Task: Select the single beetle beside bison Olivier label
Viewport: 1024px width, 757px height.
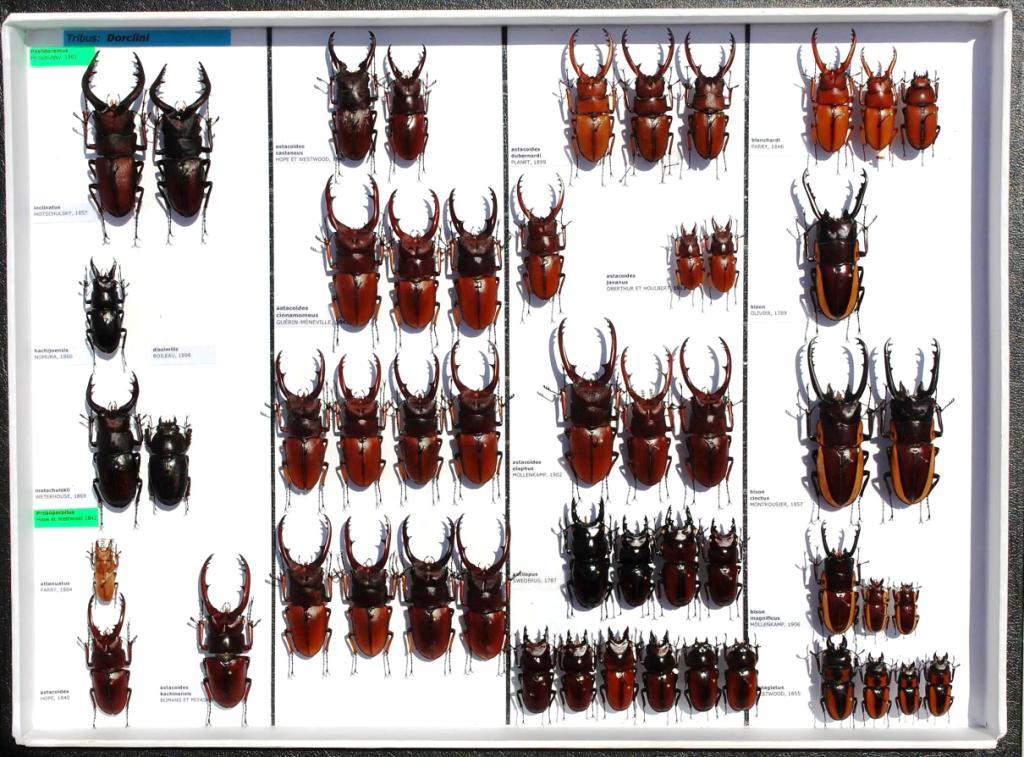Action: [x=835, y=252]
